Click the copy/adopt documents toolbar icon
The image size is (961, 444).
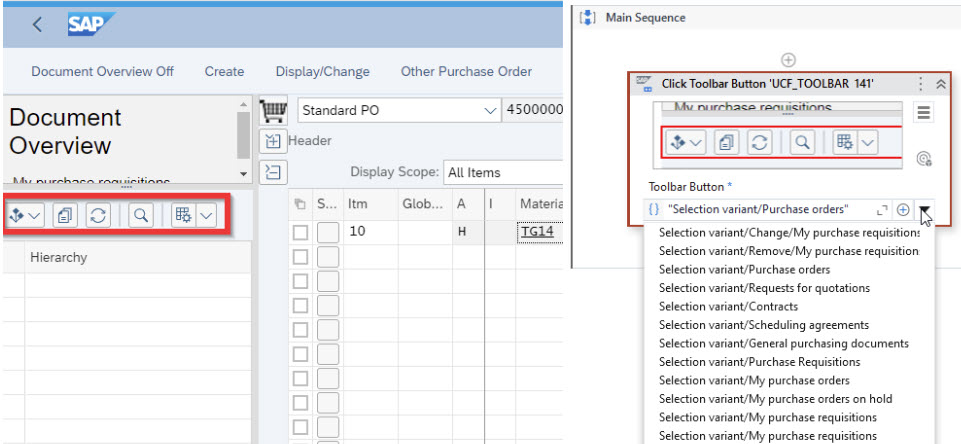65,215
